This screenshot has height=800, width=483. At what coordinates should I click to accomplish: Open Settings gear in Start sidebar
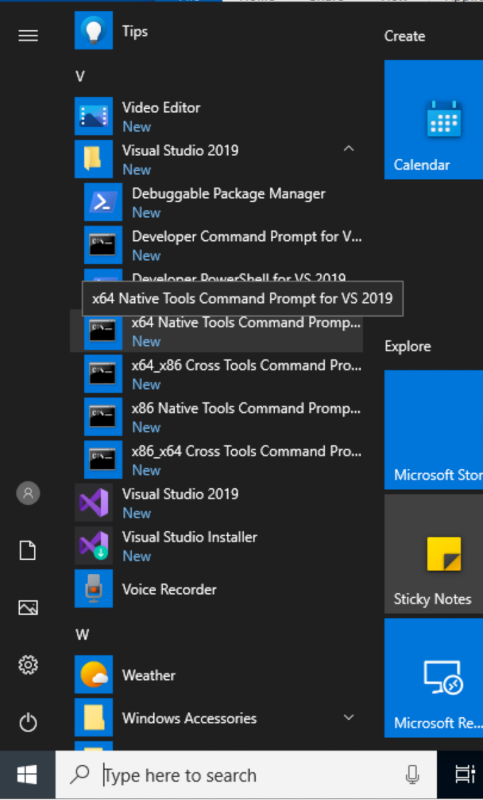click(x=28, y=665)
